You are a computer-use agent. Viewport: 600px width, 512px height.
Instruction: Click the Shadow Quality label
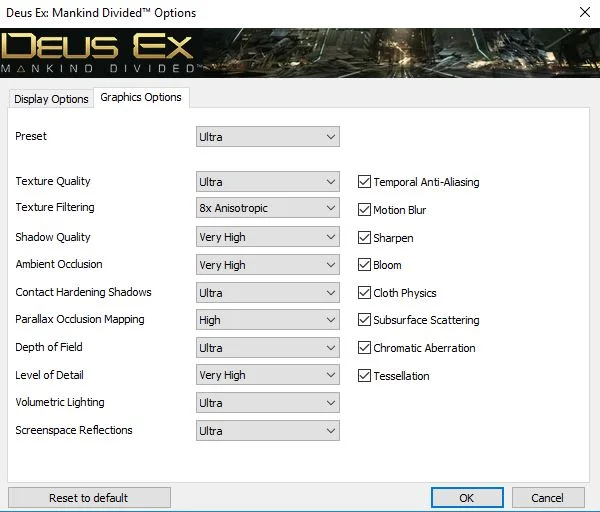(53, 237)
